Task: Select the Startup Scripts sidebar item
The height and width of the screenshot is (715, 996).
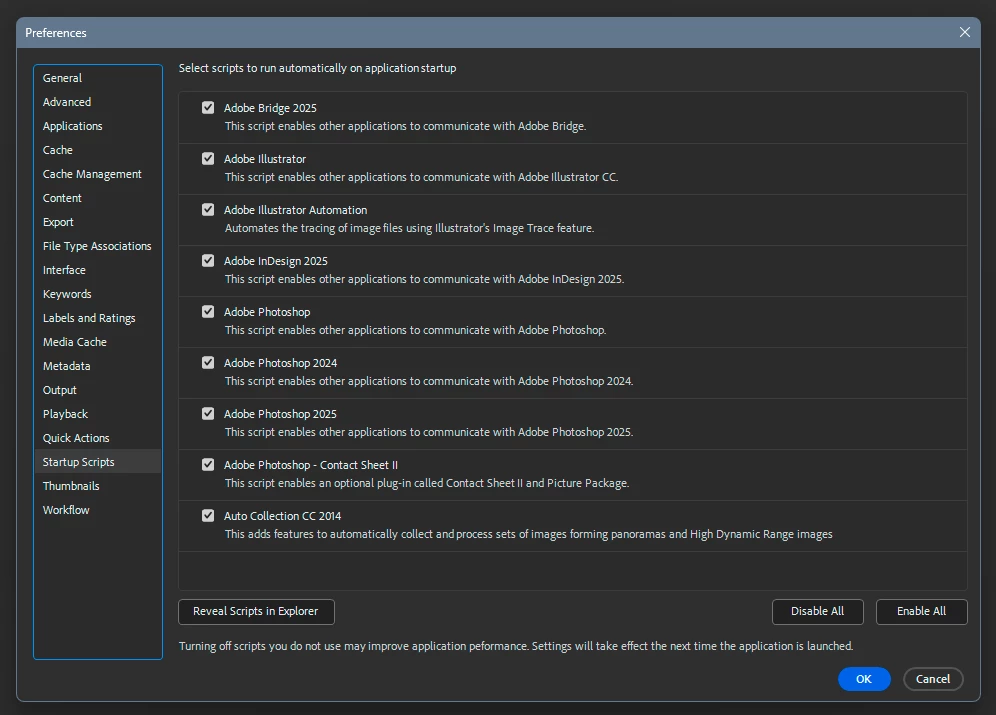Action: click(x=98, y=462)
